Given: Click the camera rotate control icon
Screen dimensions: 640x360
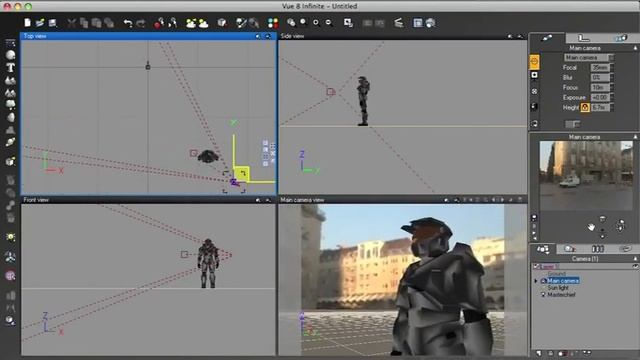Looking at the screenshot, I should (x=620, y=226).
